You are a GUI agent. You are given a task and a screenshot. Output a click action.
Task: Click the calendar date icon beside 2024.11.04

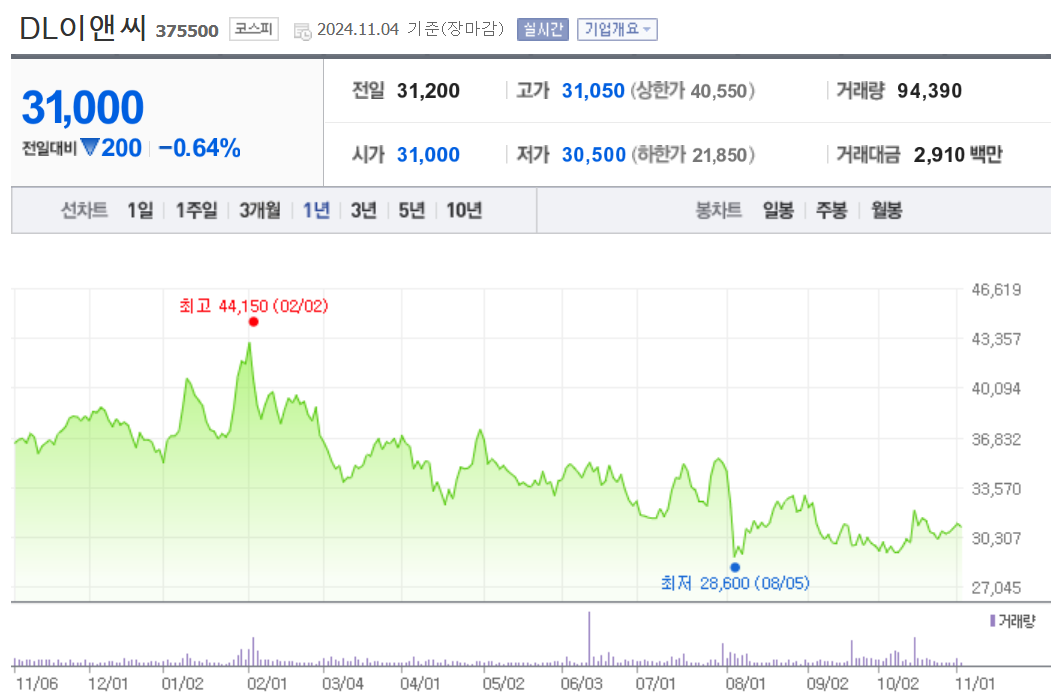(302, 31)
